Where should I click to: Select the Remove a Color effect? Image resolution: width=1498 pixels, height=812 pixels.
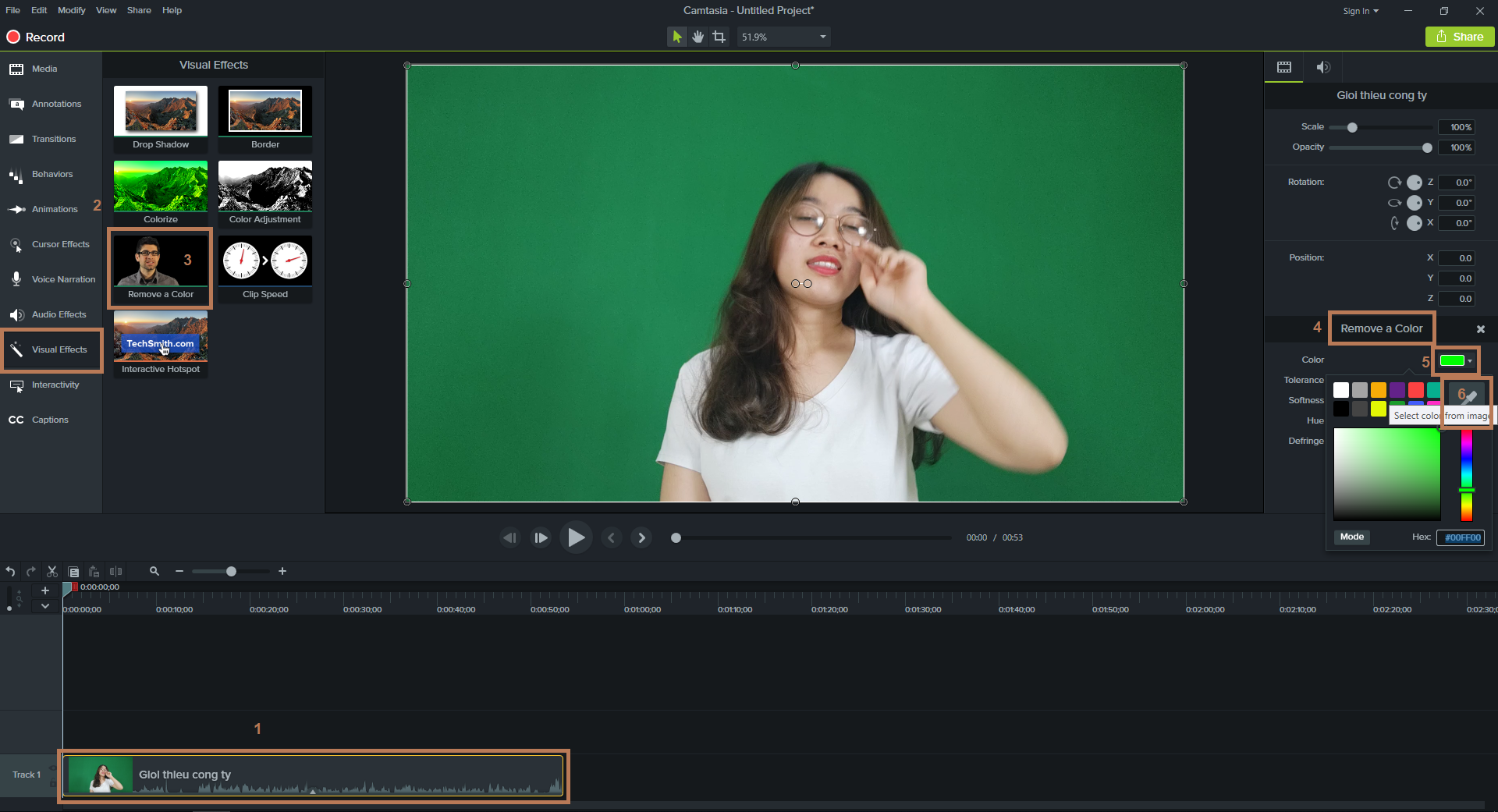coord(161,268)
